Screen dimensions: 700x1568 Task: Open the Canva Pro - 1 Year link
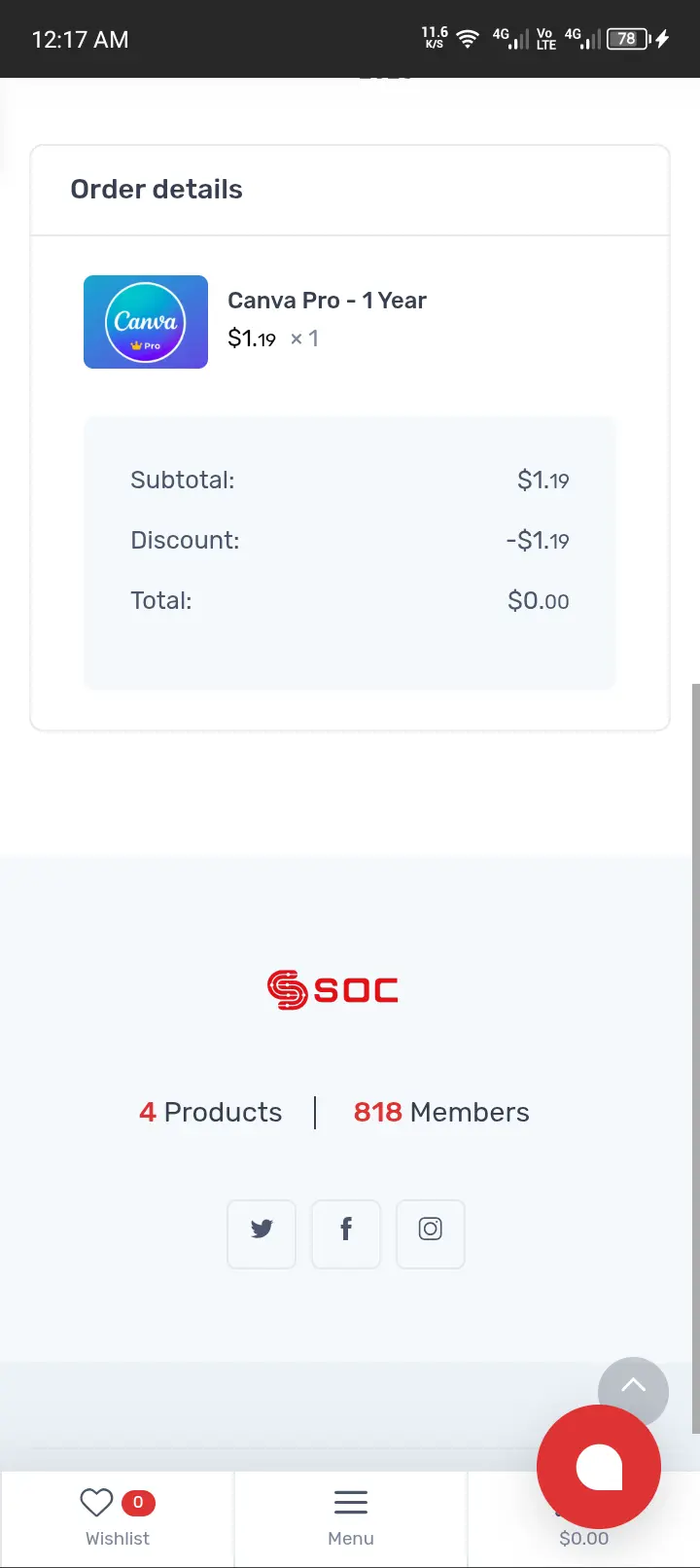coord(327,301)
